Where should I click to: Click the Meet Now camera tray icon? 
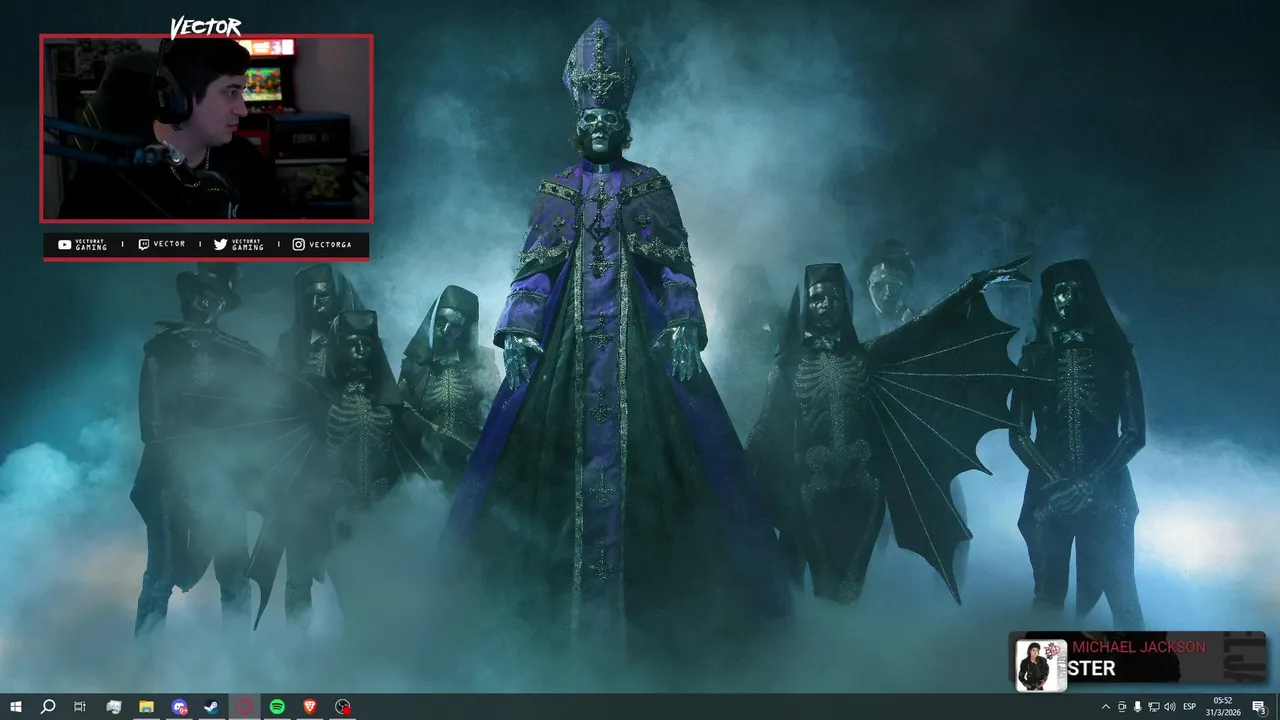(x=1122, y=707)
